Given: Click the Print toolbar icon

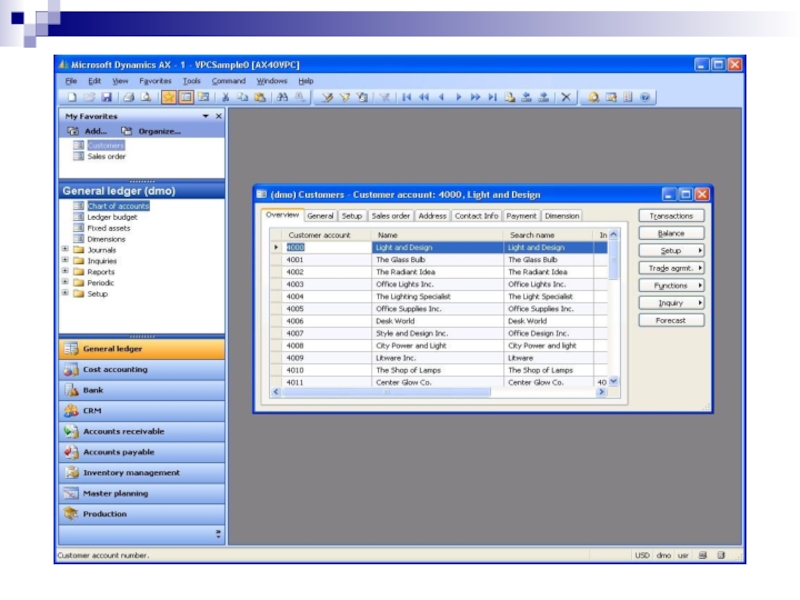Looking at the screenshot, I should tap(129, 97).
